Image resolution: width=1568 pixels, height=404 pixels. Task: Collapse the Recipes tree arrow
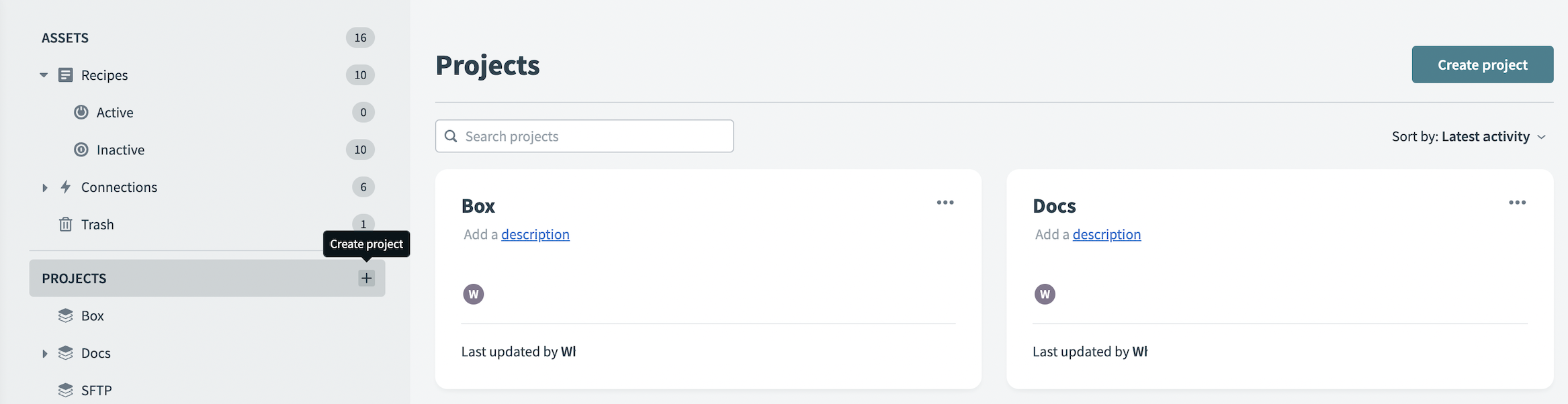tap(44, 75)
